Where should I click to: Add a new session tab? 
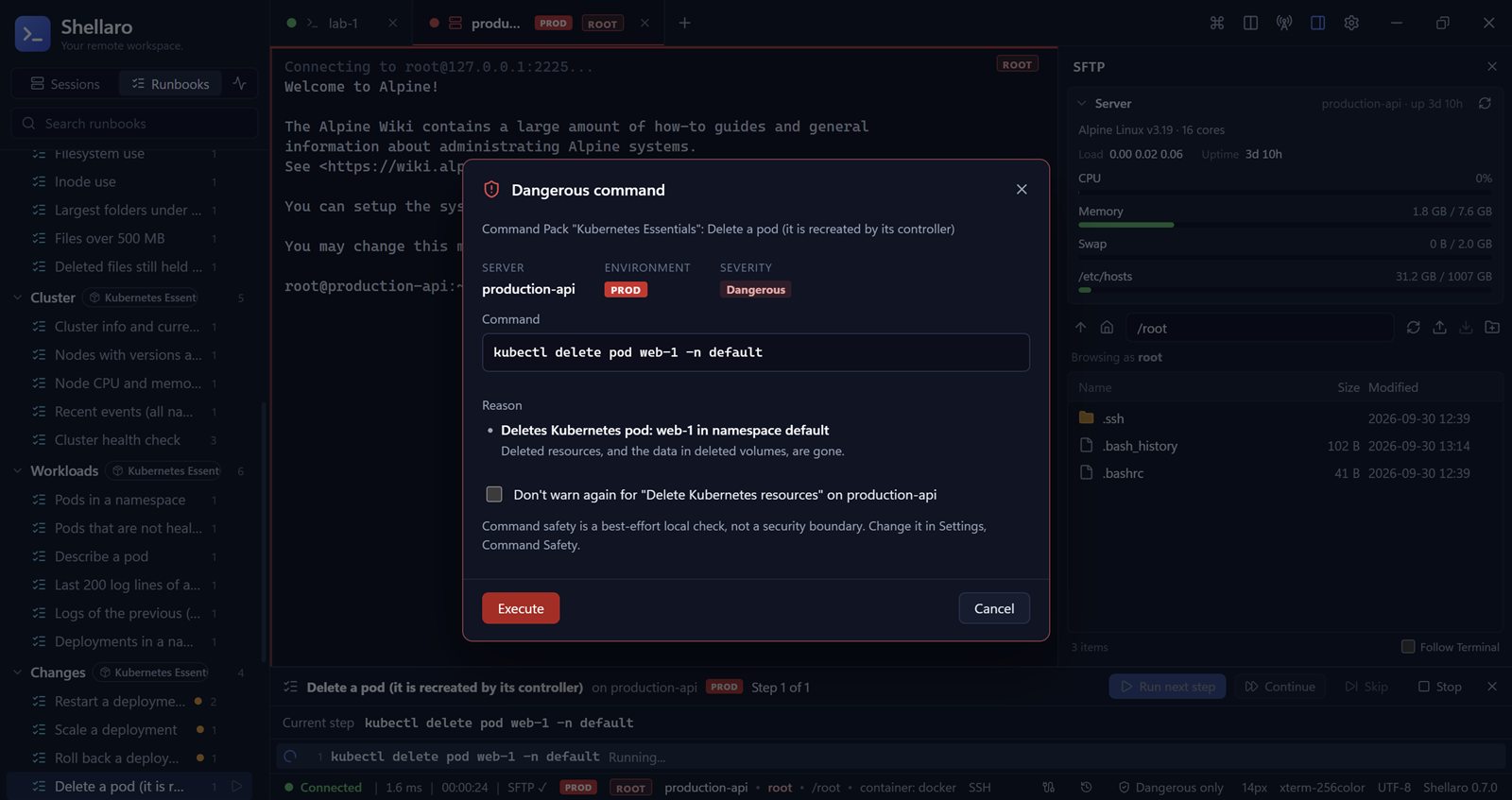(684, 23)
